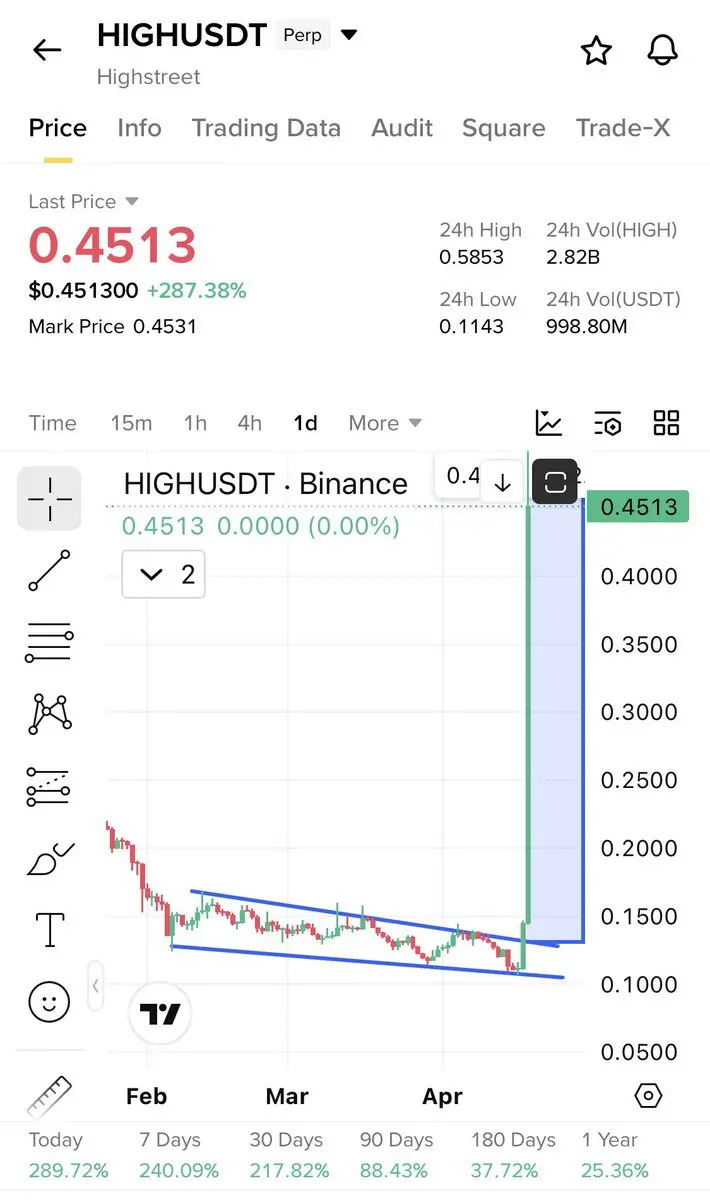Open the chart indicators line icon

(548, 423)
